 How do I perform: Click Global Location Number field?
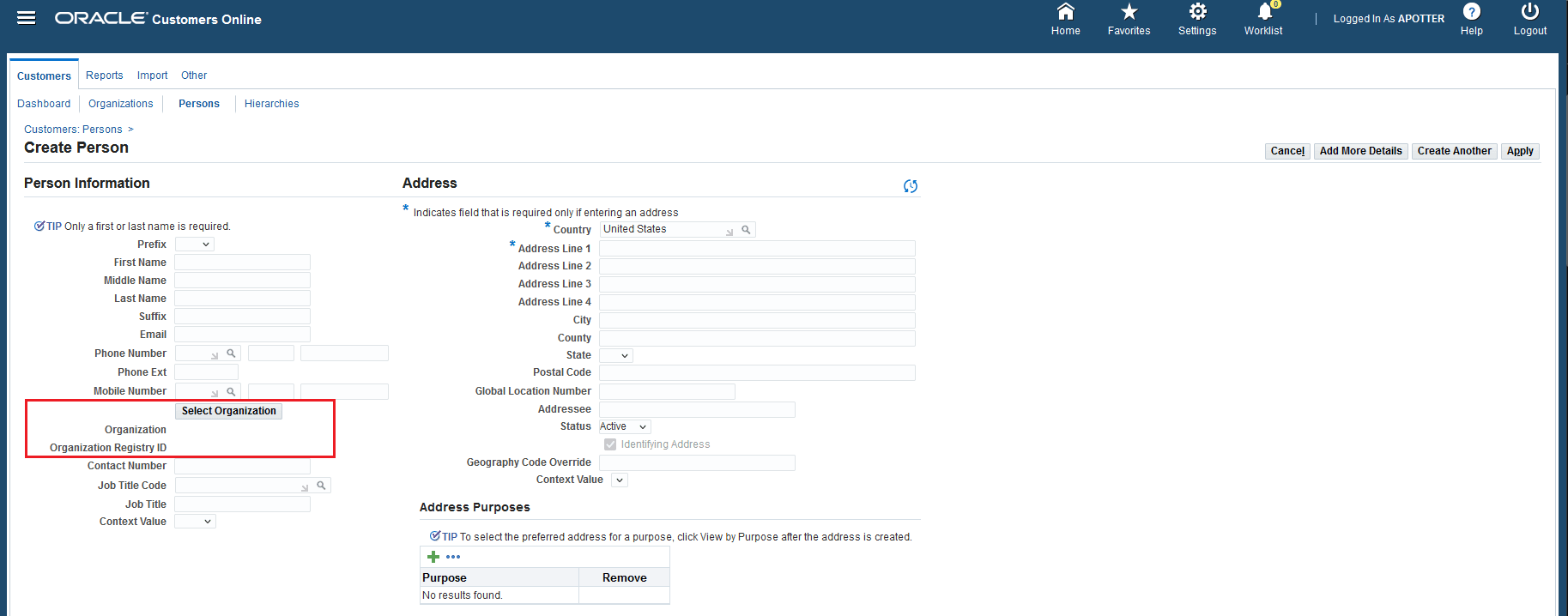667,392
